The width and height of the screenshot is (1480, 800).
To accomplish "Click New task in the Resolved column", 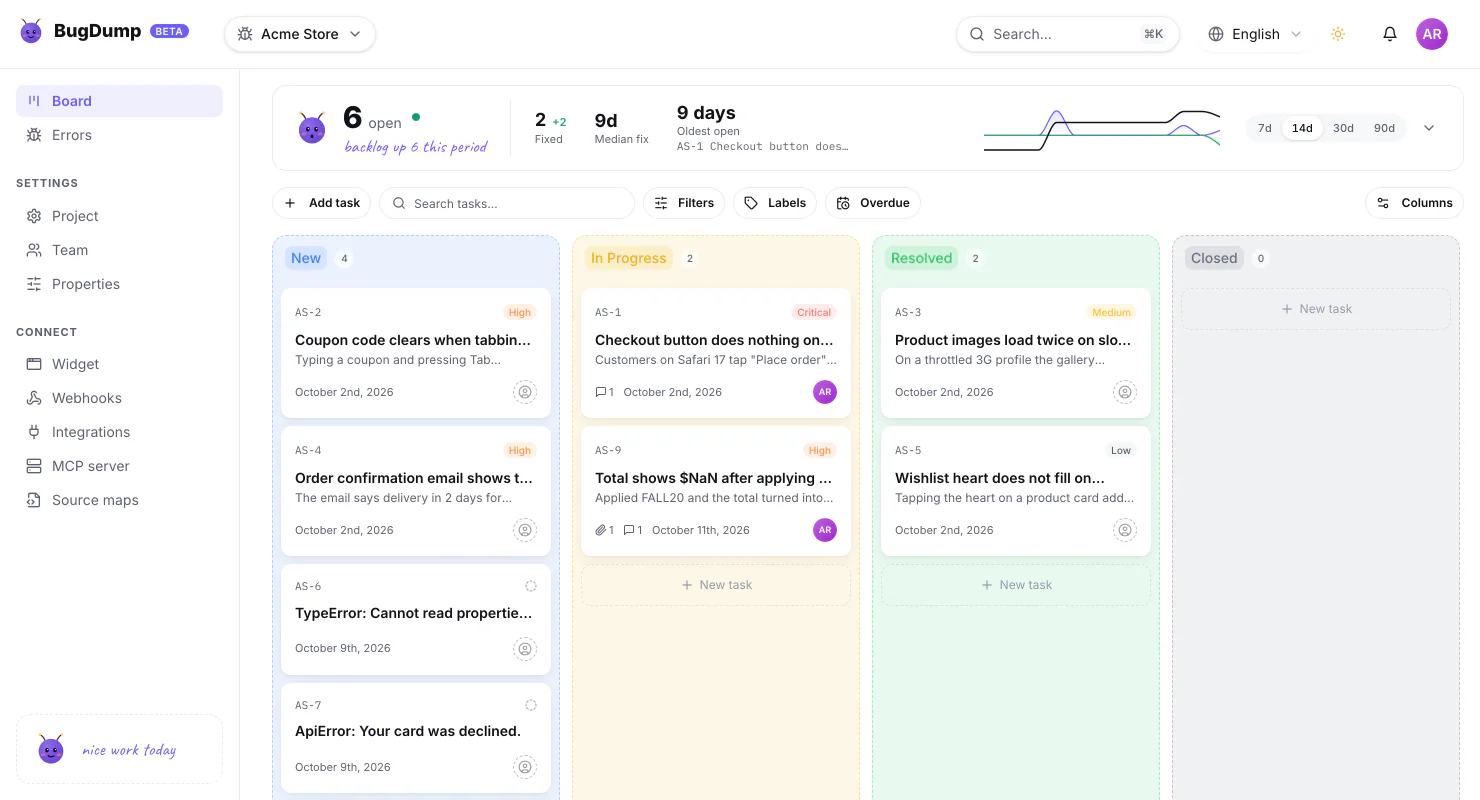I will (1016, 585).
